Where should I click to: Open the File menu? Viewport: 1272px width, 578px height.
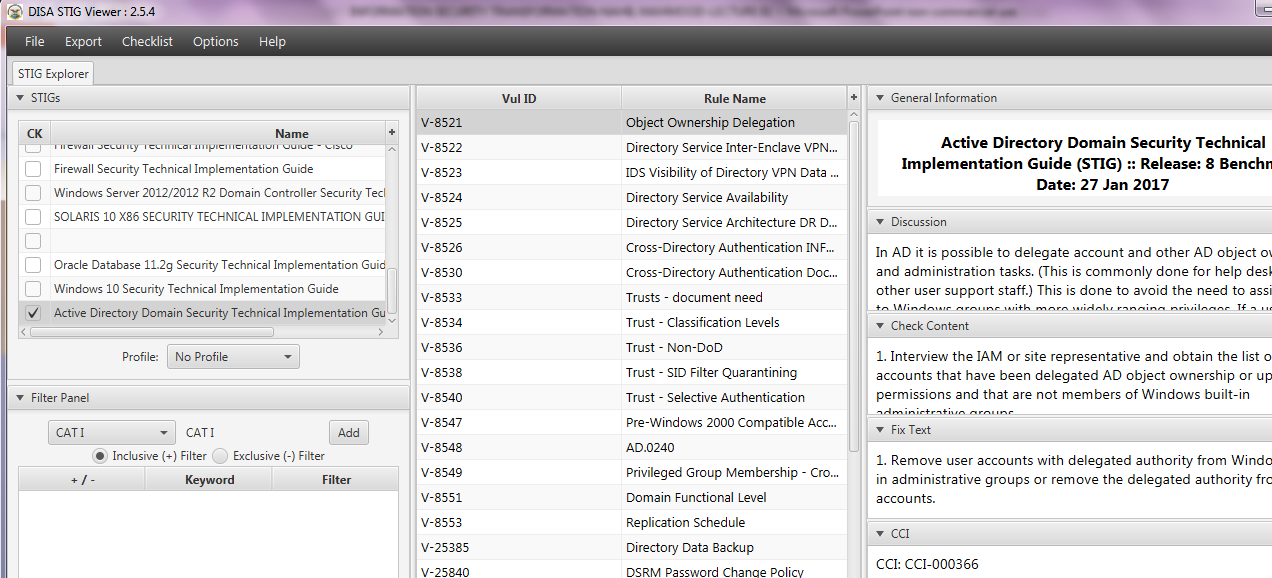click(x=35, y=41)
